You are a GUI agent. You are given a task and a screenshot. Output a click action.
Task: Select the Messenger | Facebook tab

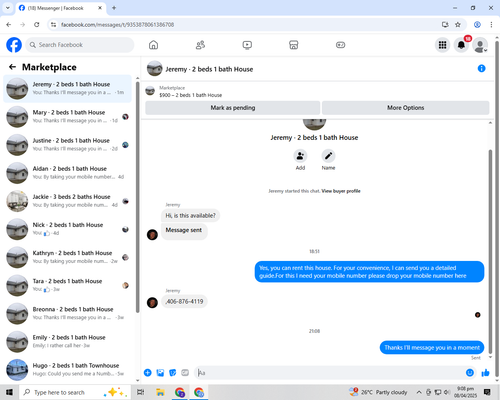(x=61, y=8)
